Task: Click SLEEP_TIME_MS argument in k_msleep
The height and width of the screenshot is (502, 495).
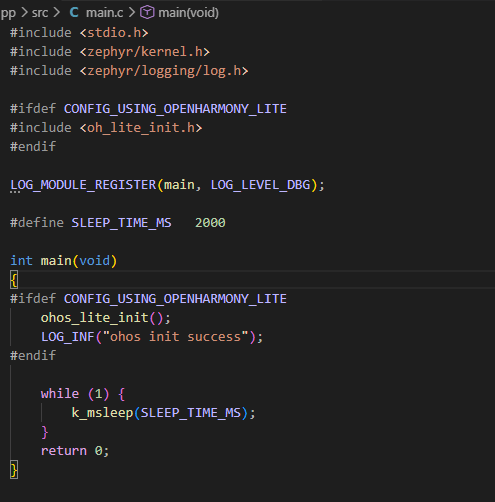Action: click(x=191, y=413)
